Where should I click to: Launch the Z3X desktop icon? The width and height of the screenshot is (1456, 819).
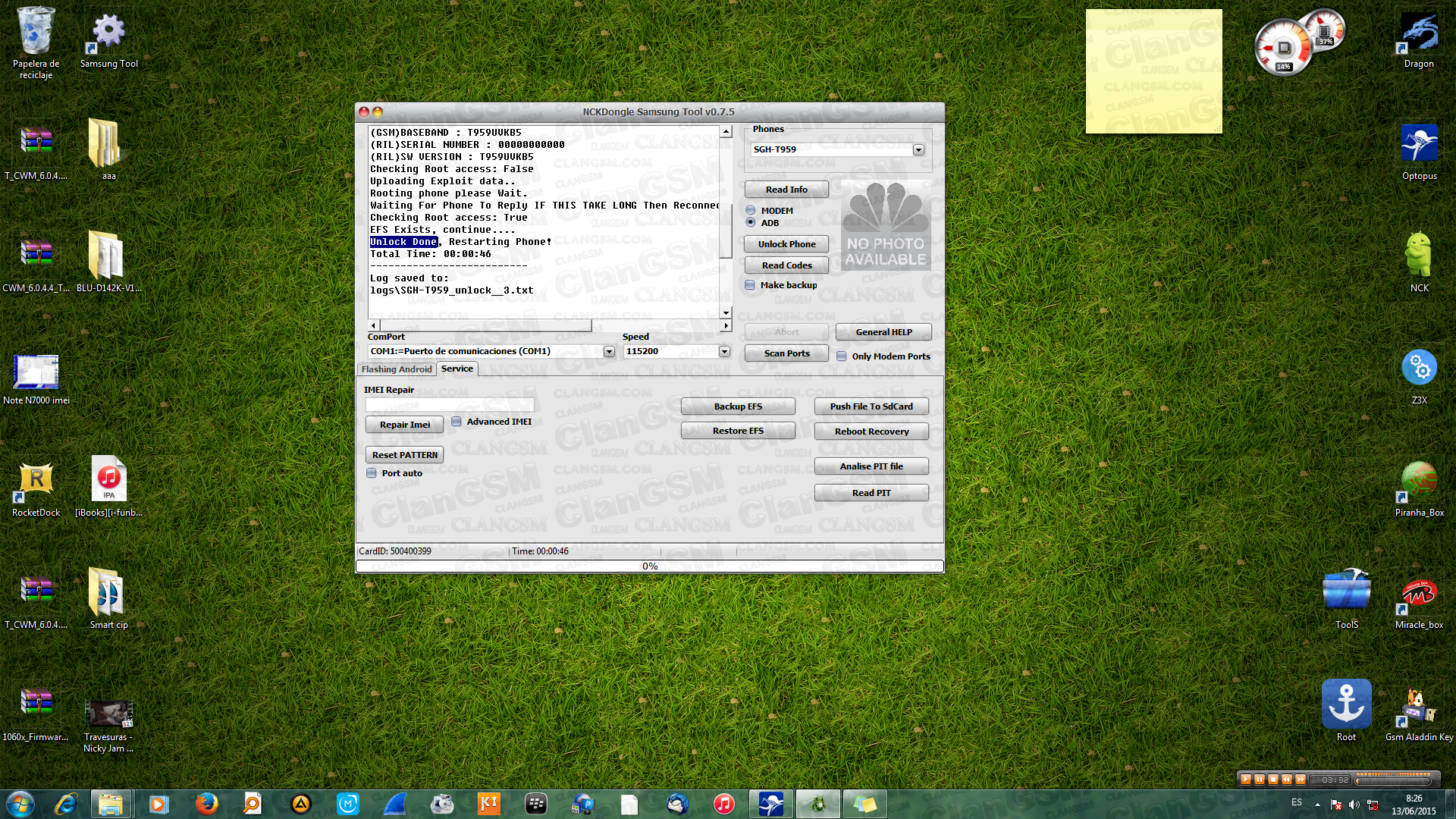[1419, 376]
